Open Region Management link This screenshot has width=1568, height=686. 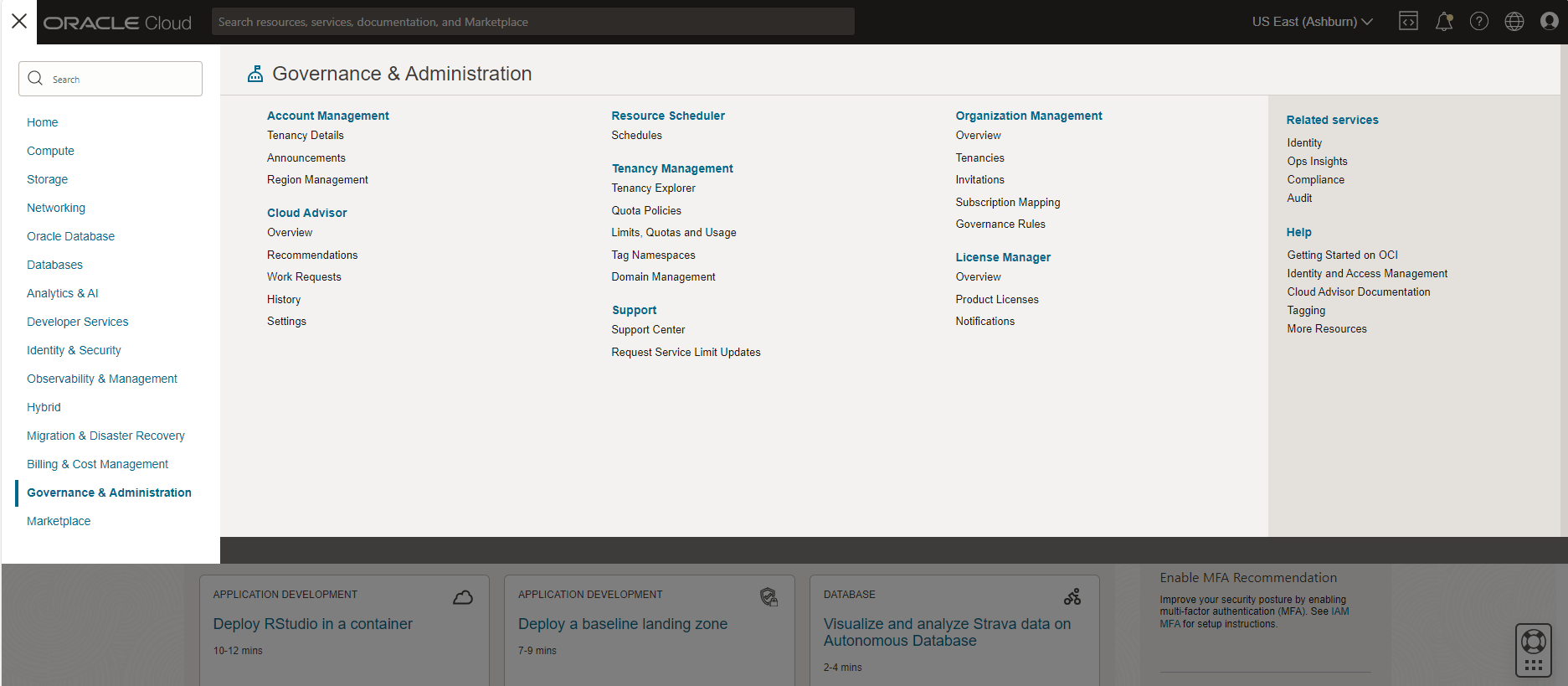[317, 180]
